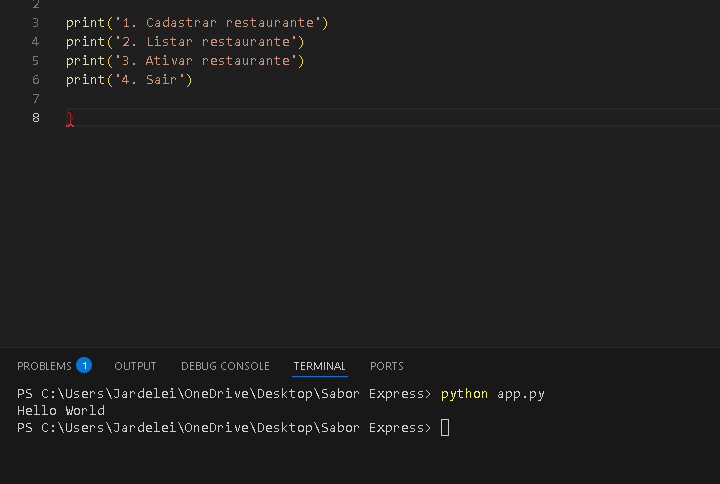Click the problems count badge showing 1
720x484 pixels.
(84, 365)
